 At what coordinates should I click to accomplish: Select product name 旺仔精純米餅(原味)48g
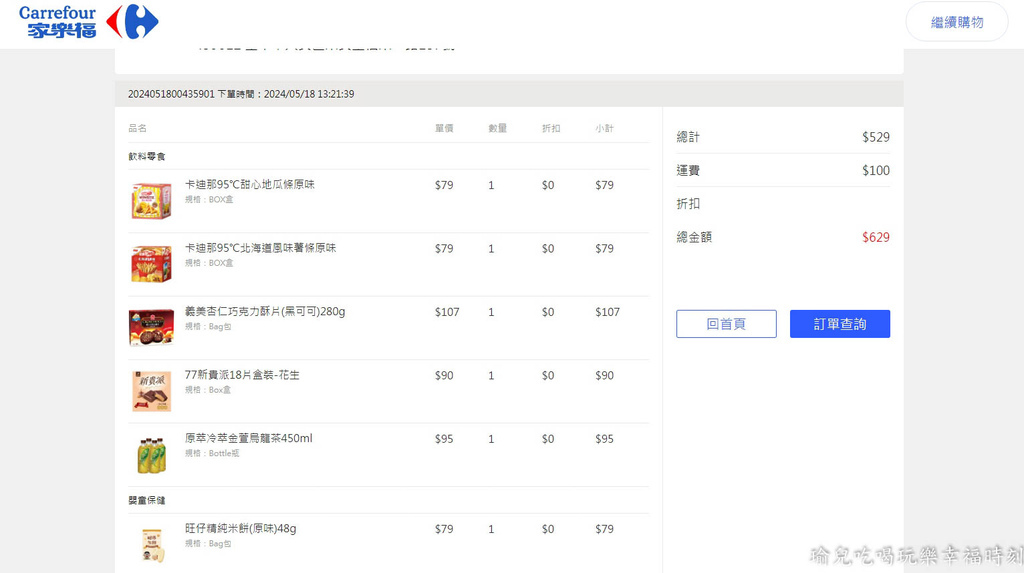coord(240,529)
